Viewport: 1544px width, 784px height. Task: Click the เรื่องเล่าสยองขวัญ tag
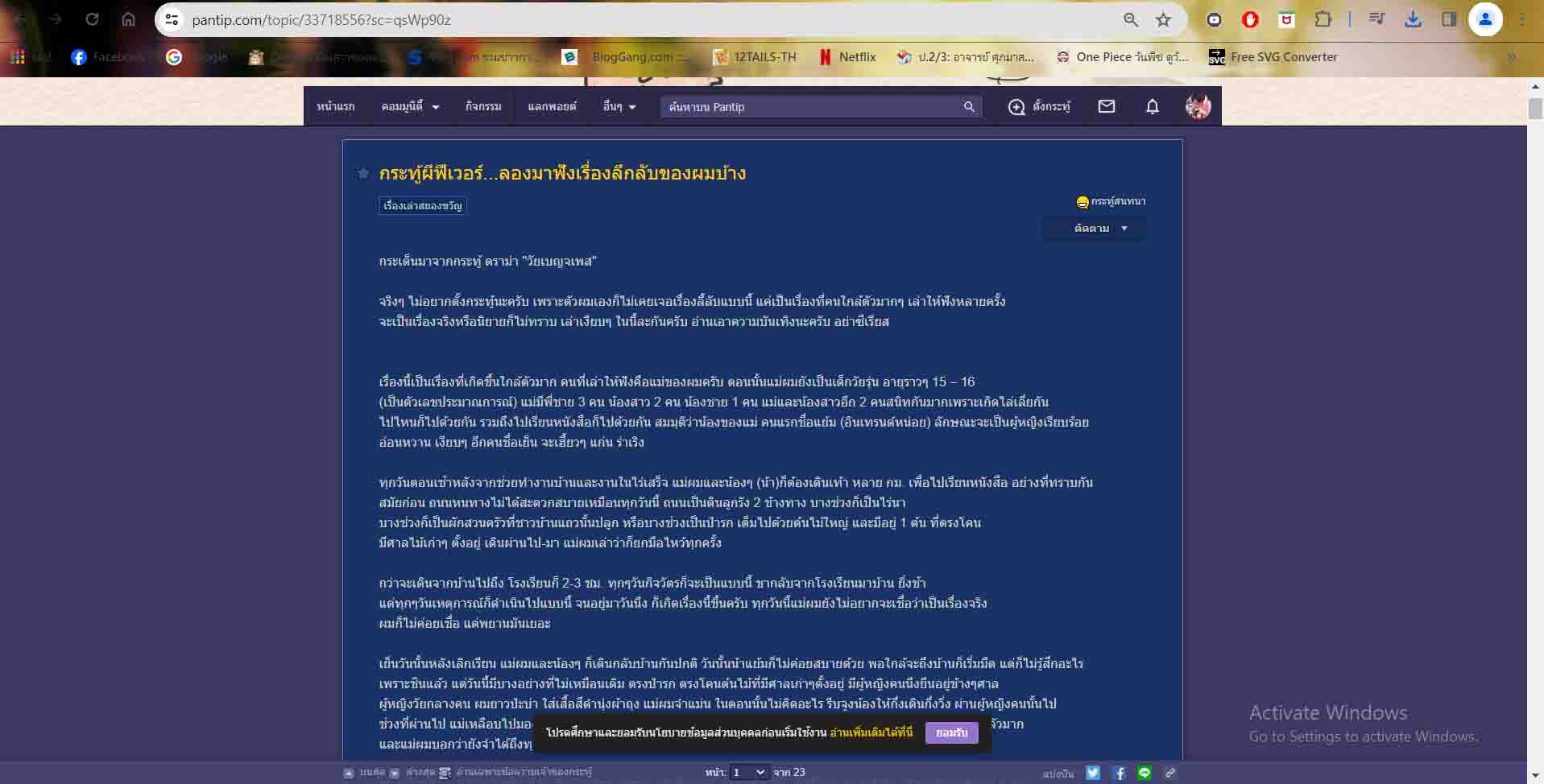[423, 206]
